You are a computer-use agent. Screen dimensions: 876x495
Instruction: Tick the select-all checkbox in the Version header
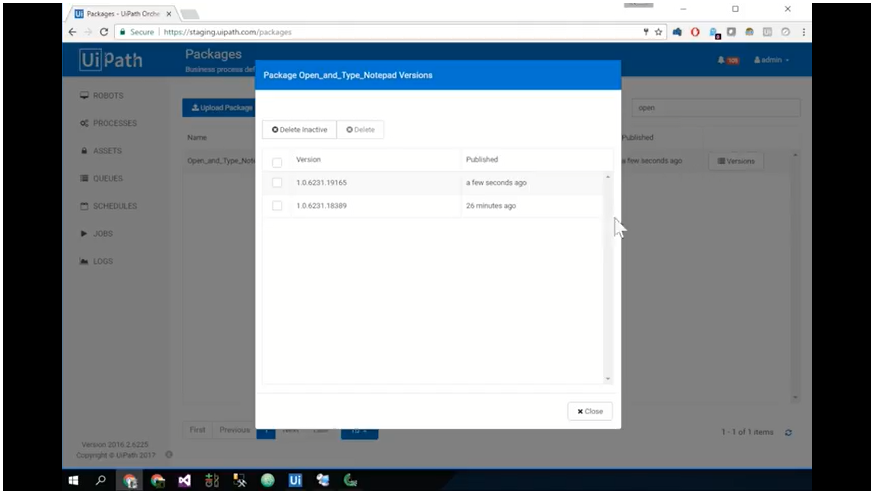[277, 163]
